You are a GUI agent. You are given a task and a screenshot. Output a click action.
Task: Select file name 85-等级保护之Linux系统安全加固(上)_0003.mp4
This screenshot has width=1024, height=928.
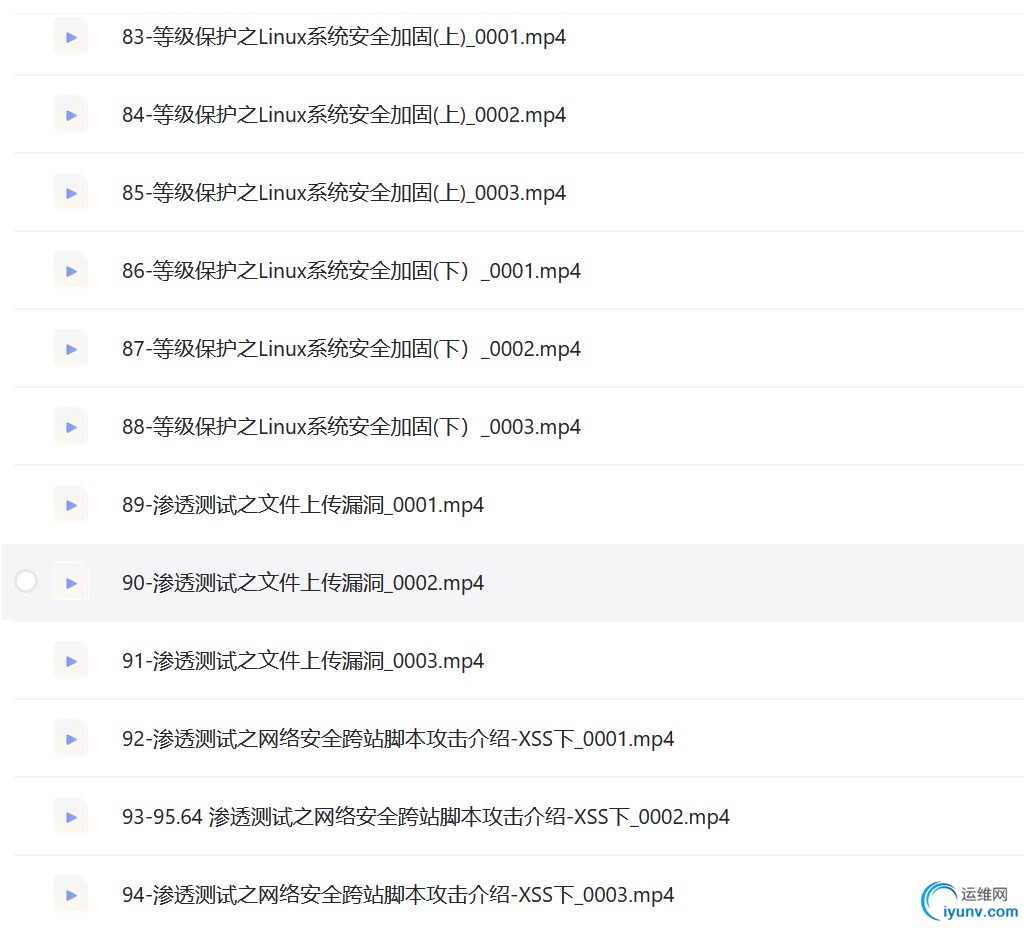pos(344,193)
